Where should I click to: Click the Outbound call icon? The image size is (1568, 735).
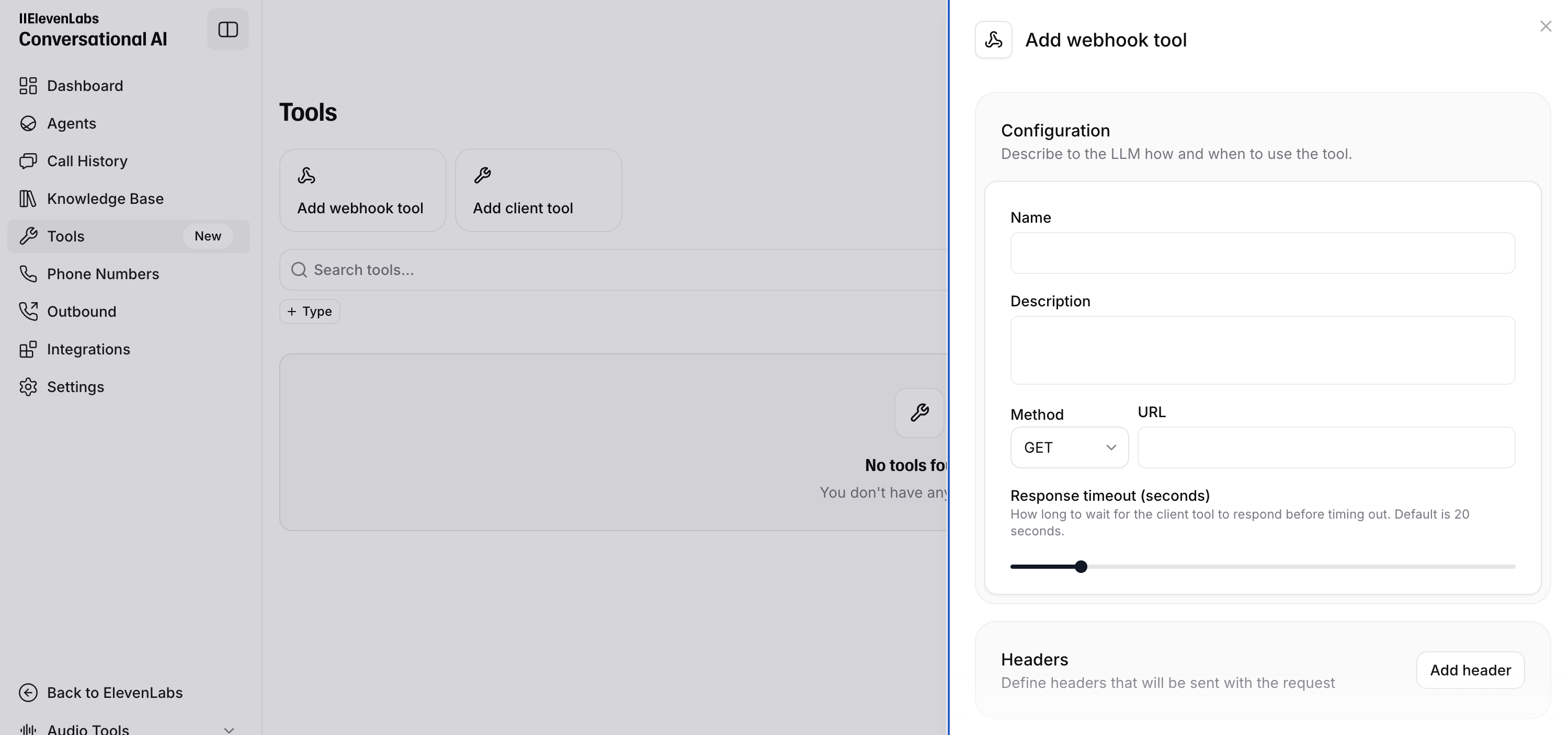pyautogui.click(x=28, y=312)
